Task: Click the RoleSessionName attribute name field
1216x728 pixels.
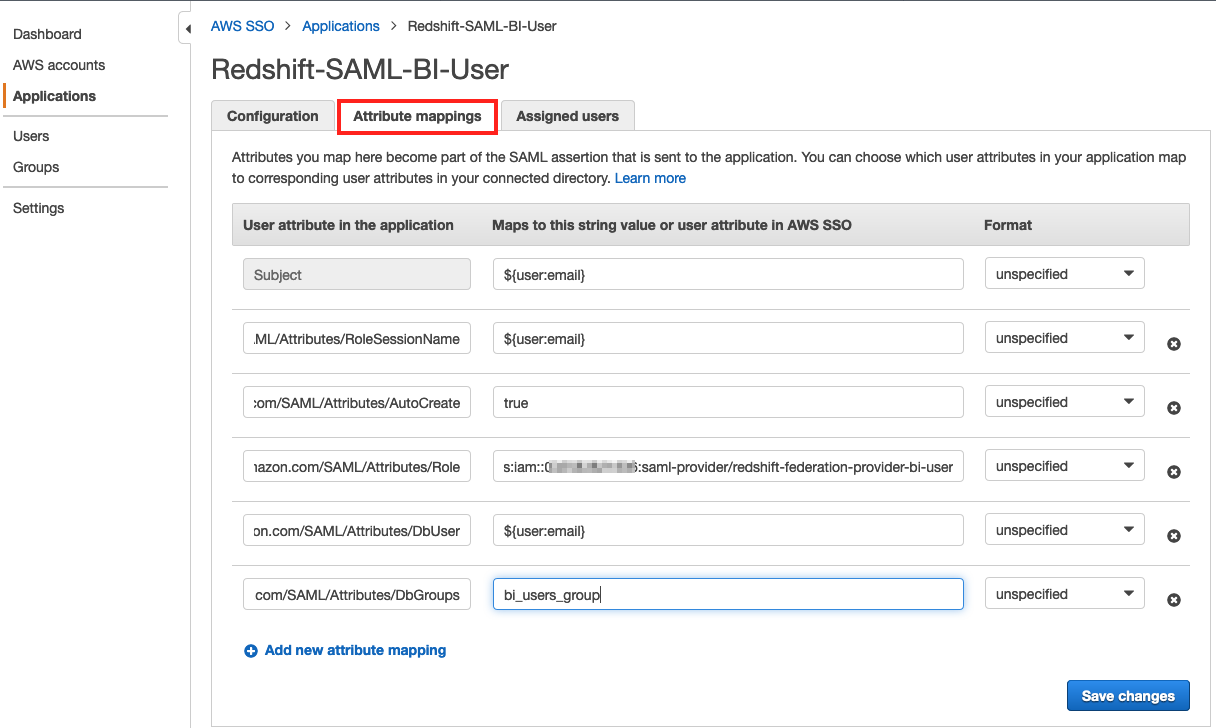Action: [x=357, y=338]
